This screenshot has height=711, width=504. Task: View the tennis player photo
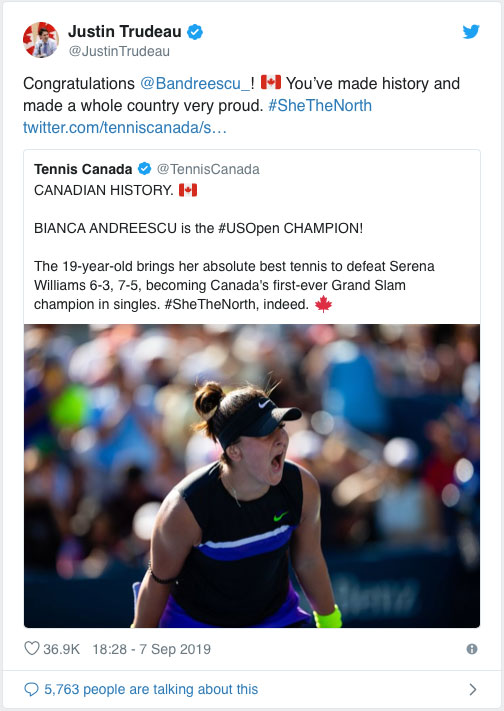(252, 476)
